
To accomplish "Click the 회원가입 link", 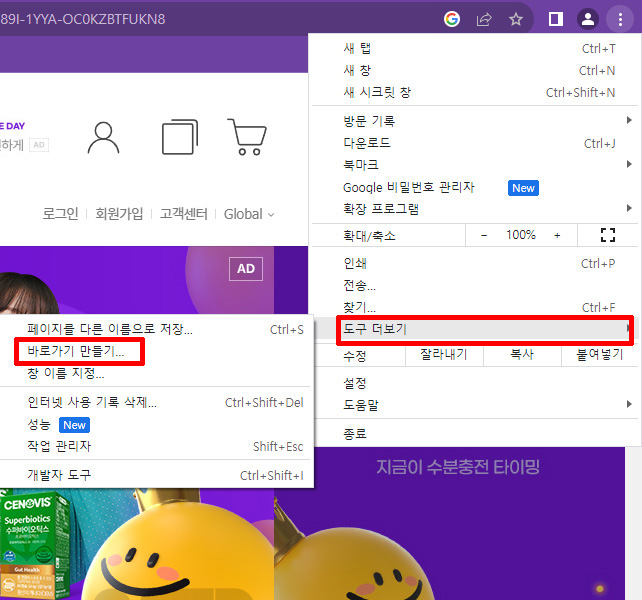I will [x=119, y=214].
